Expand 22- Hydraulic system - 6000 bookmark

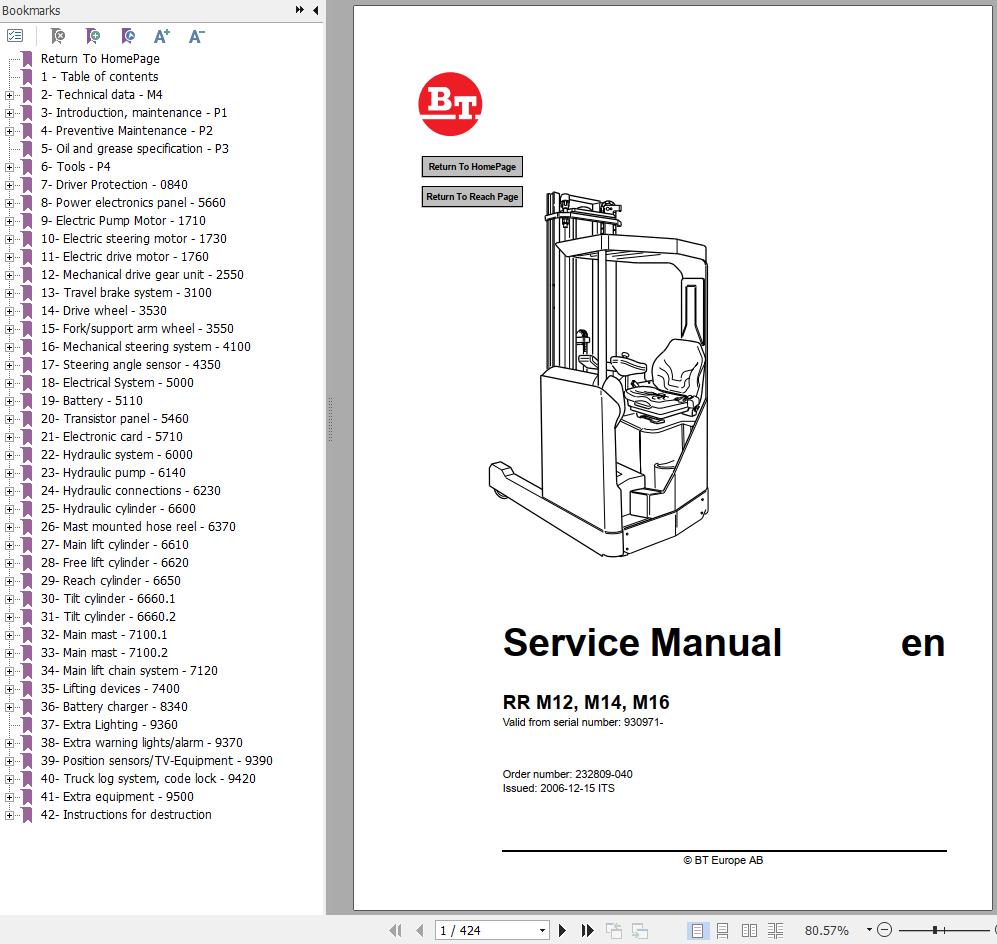9,455
